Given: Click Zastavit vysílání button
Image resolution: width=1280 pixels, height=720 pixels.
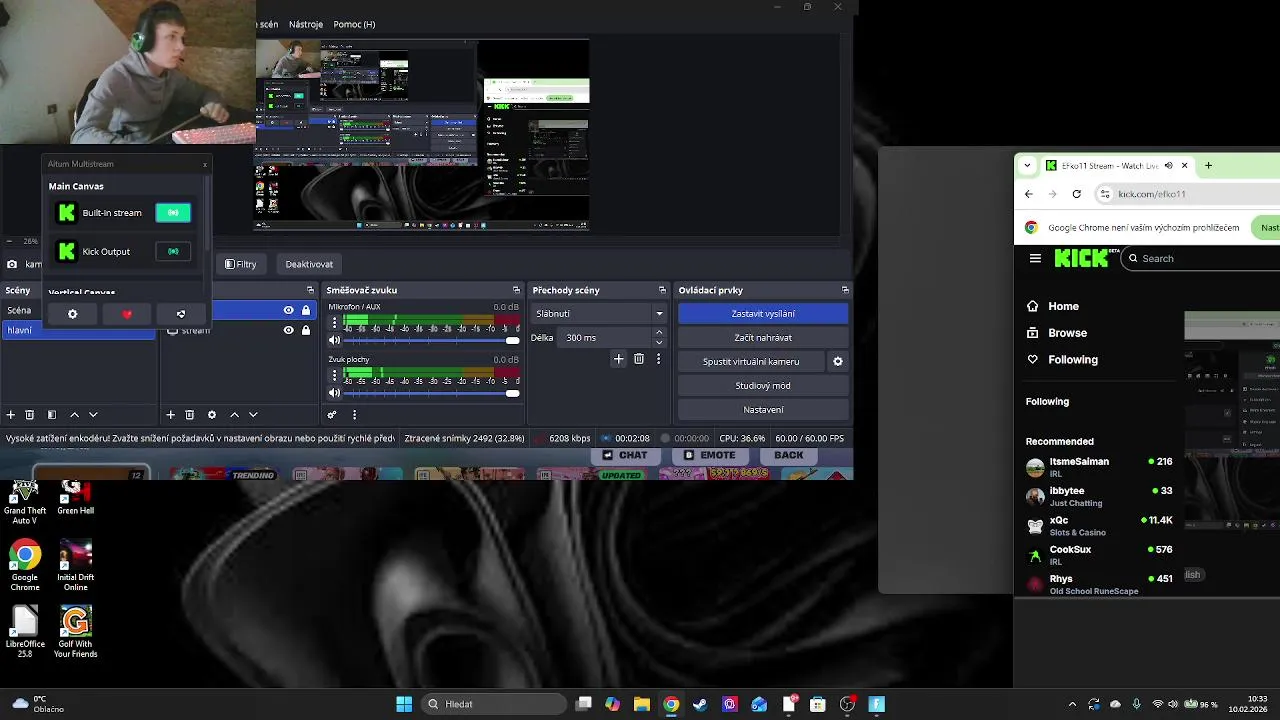Looking at the screenshot, I should pos(763,314).
